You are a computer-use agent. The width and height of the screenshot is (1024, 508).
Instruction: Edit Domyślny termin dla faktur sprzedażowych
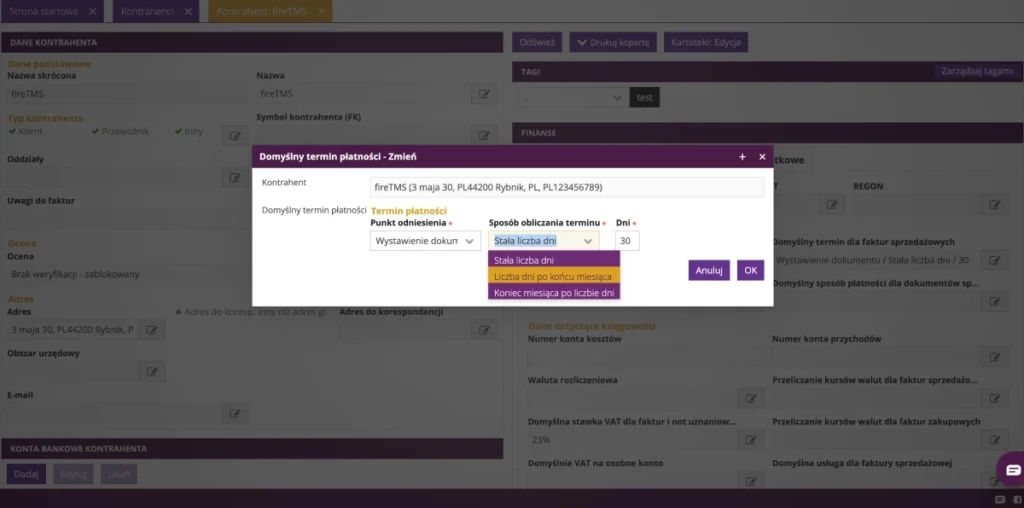994,261
